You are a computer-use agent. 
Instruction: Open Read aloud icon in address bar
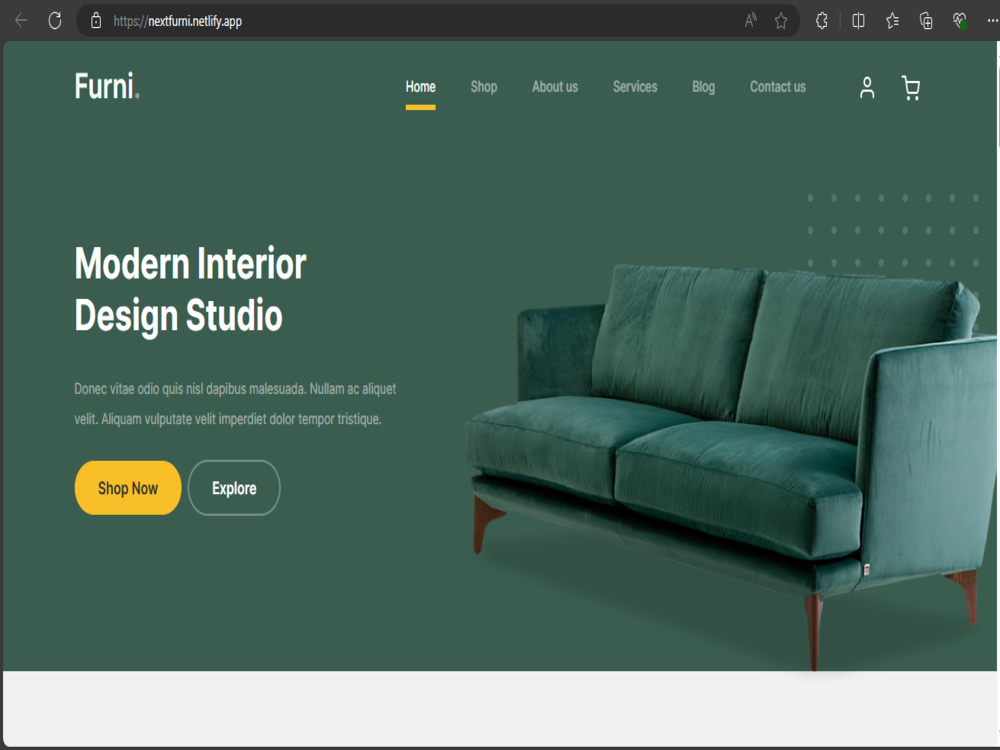pos(751,20)
